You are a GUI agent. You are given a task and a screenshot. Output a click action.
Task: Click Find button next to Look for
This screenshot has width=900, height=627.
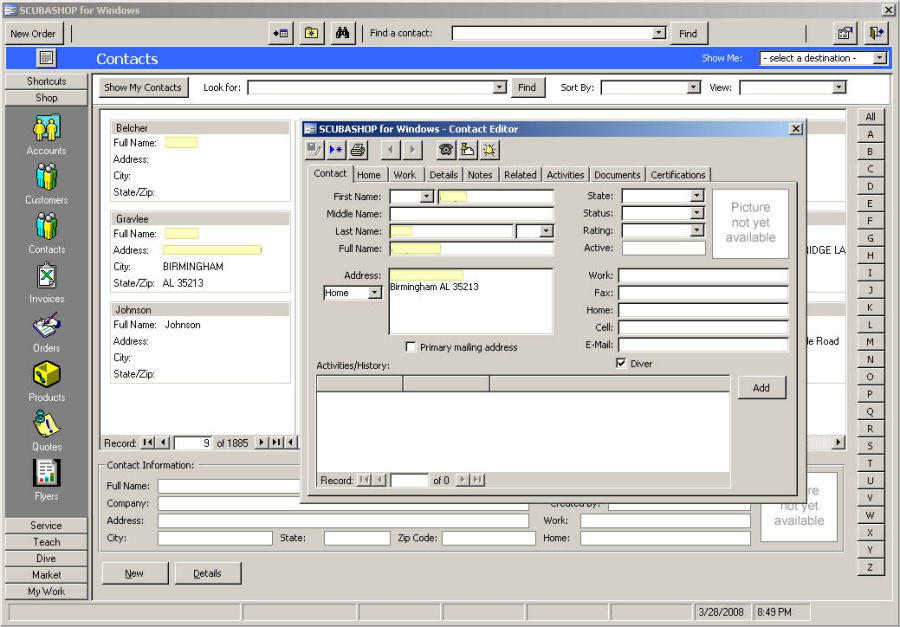[x=527, y=87]
